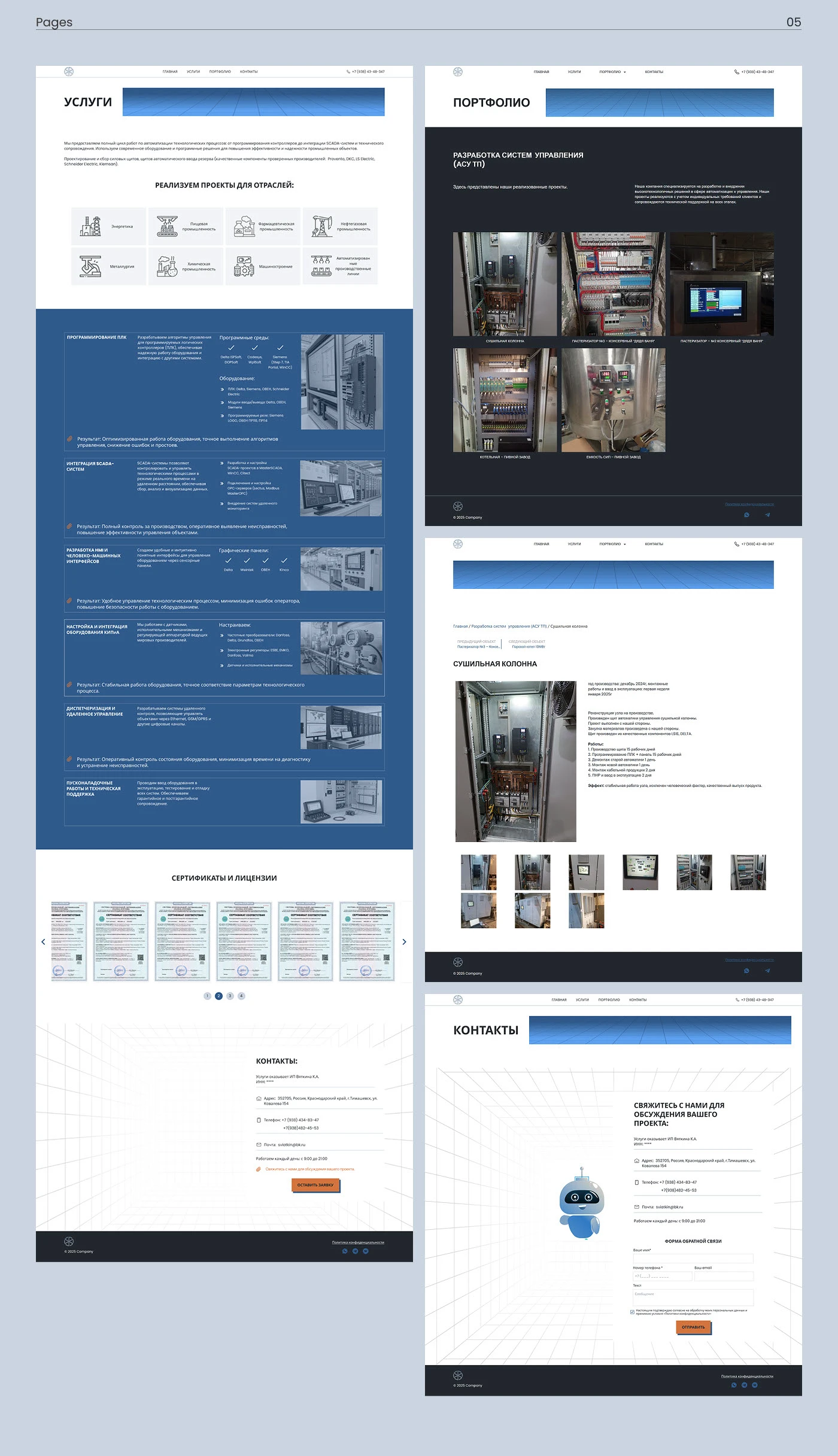This screenshot has width=838, height=1456.
Task: Click the Telegram icon in the Портфолио page footer
Action: tap(767, 515)
